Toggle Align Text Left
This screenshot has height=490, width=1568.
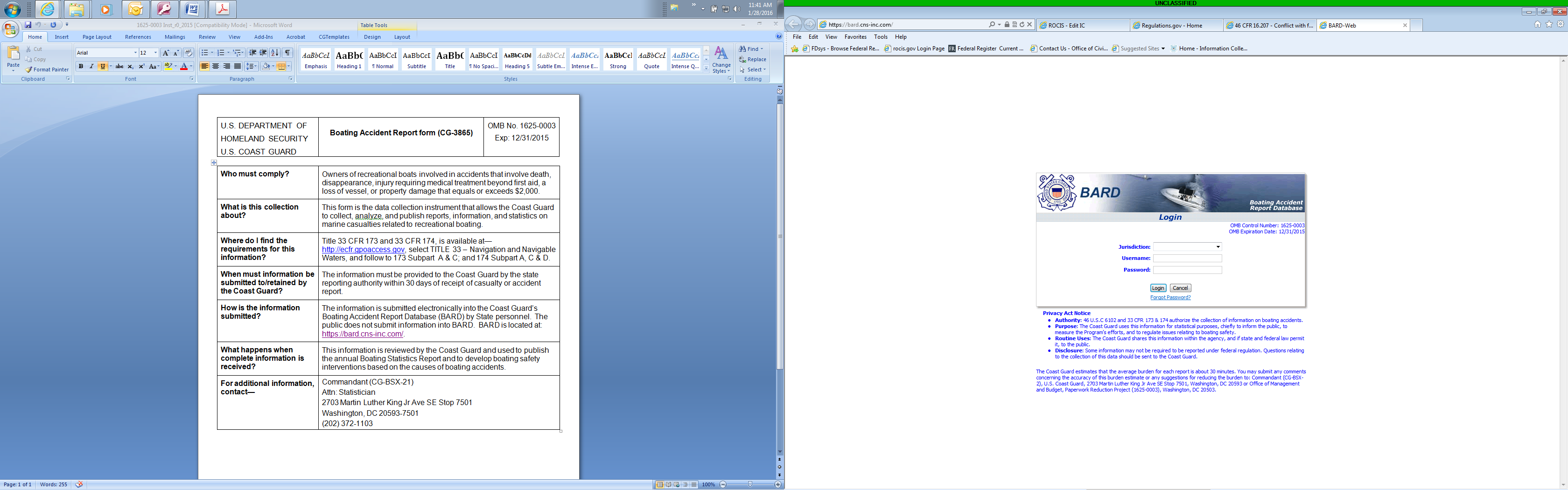pos(204,66)
